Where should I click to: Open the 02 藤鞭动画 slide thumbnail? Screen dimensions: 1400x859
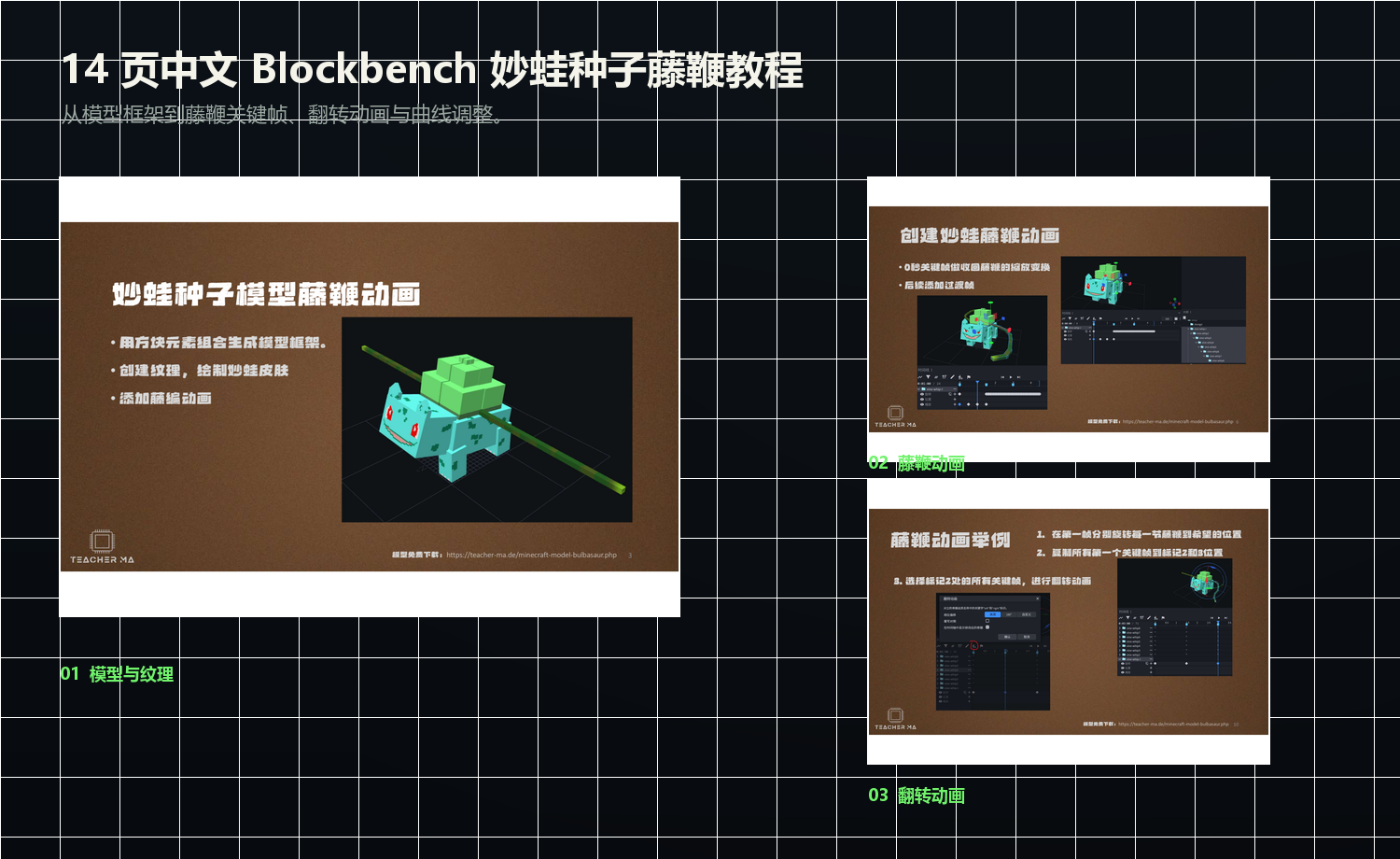point(1069,319)
